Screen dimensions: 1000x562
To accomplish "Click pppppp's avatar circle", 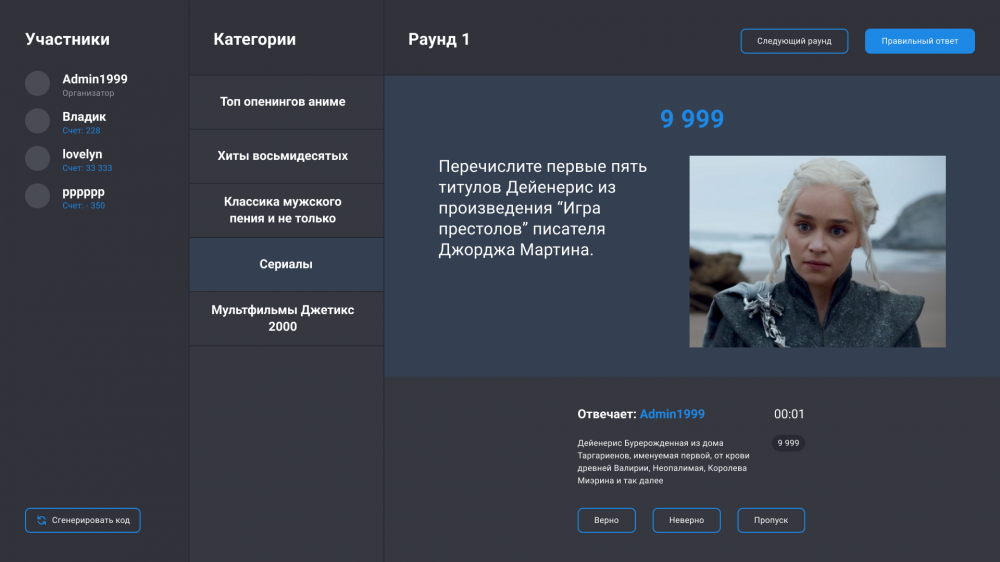I will tap(38, 196).
